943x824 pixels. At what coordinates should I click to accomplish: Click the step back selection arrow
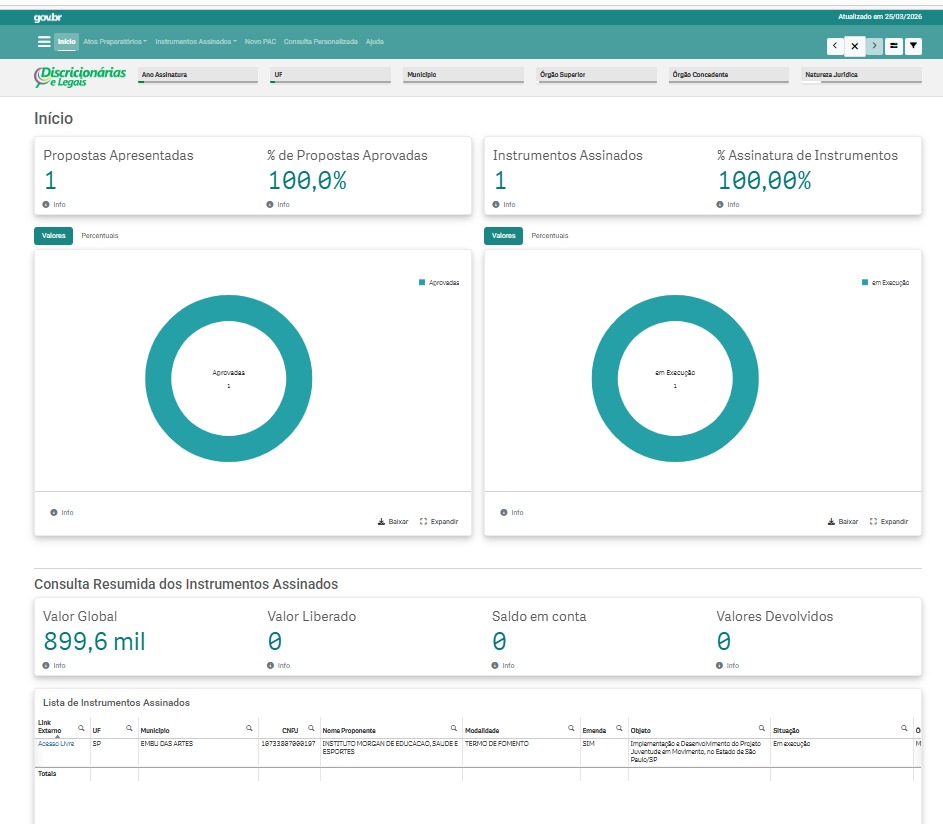tap(835, 46)
